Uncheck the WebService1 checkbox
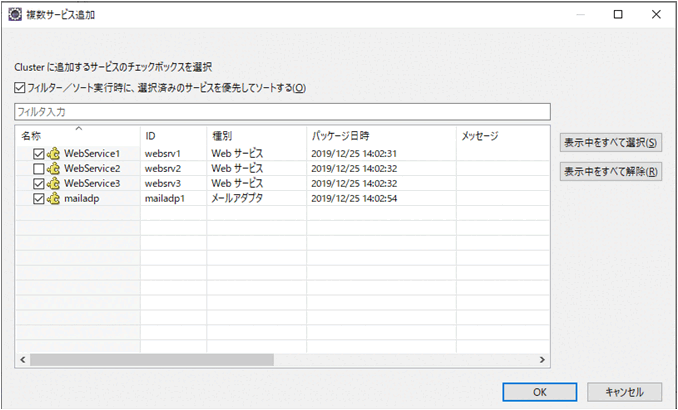The height and width of the screenshot is (410, 678). [x=39, y=154]
